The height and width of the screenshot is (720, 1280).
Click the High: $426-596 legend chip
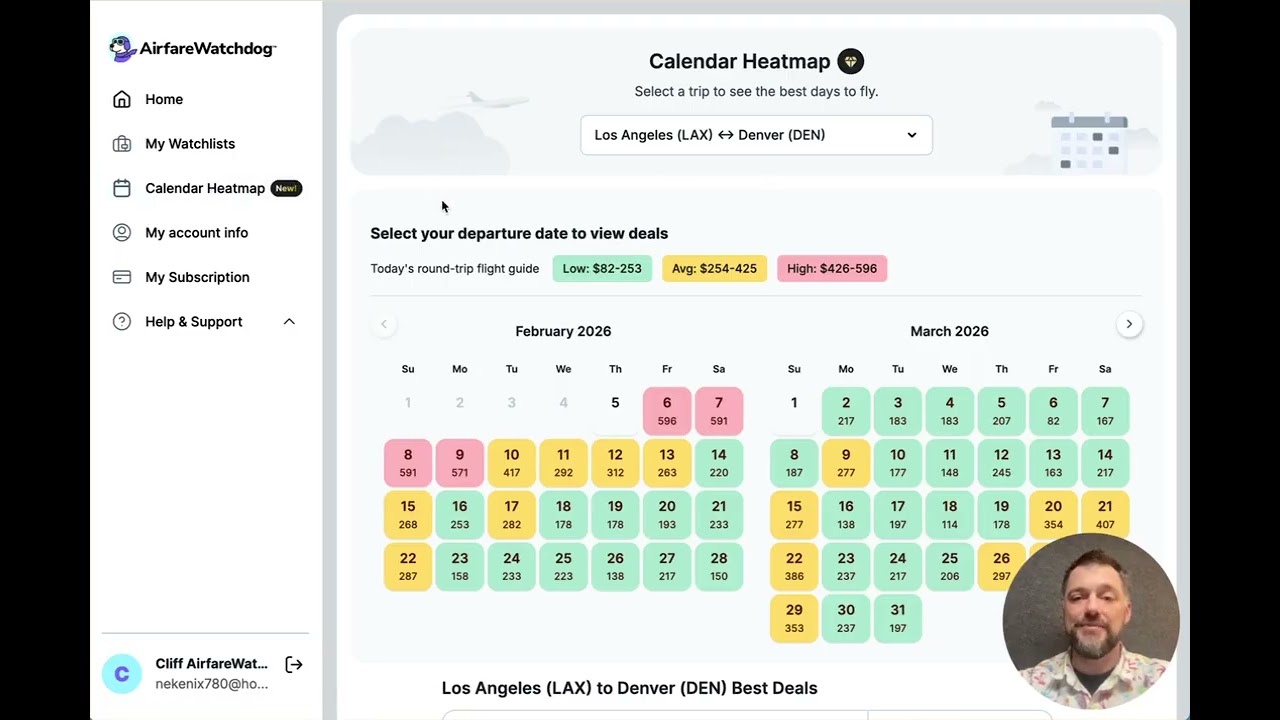tap(832, 268)
